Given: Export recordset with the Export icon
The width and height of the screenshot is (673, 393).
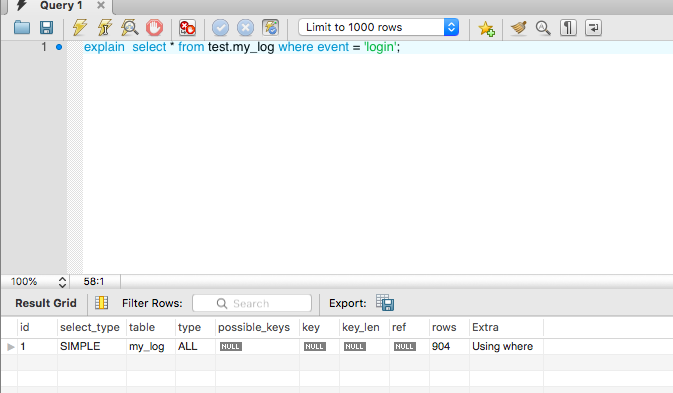Looking at the screenshot, I should 385,303.
